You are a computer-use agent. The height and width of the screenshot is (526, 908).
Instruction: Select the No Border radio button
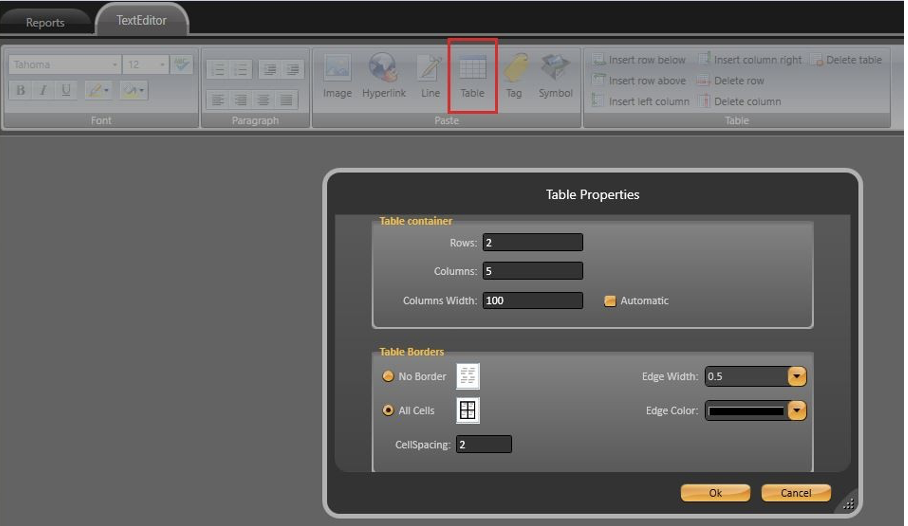point(388,377)
